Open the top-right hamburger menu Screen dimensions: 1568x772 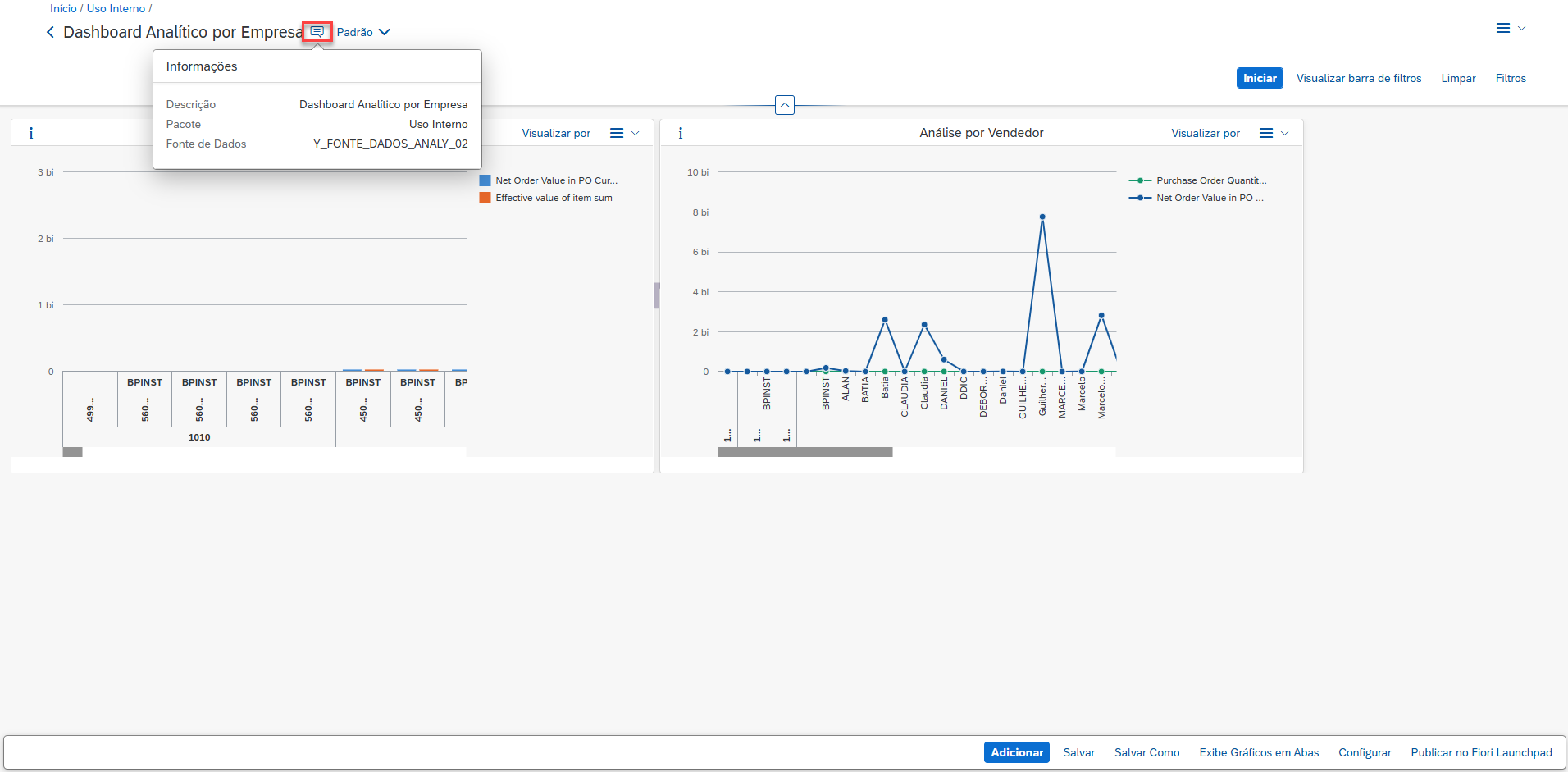[x=1502, y=29]
